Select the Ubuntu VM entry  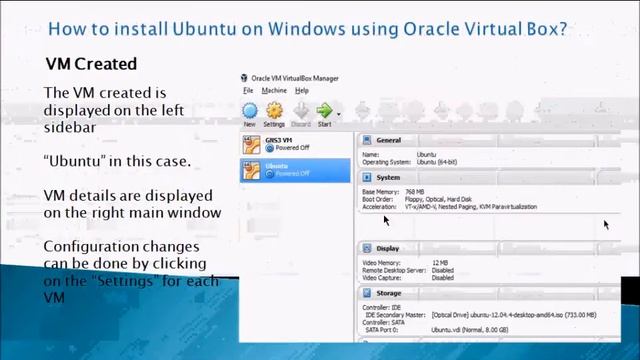click(295, 170)
